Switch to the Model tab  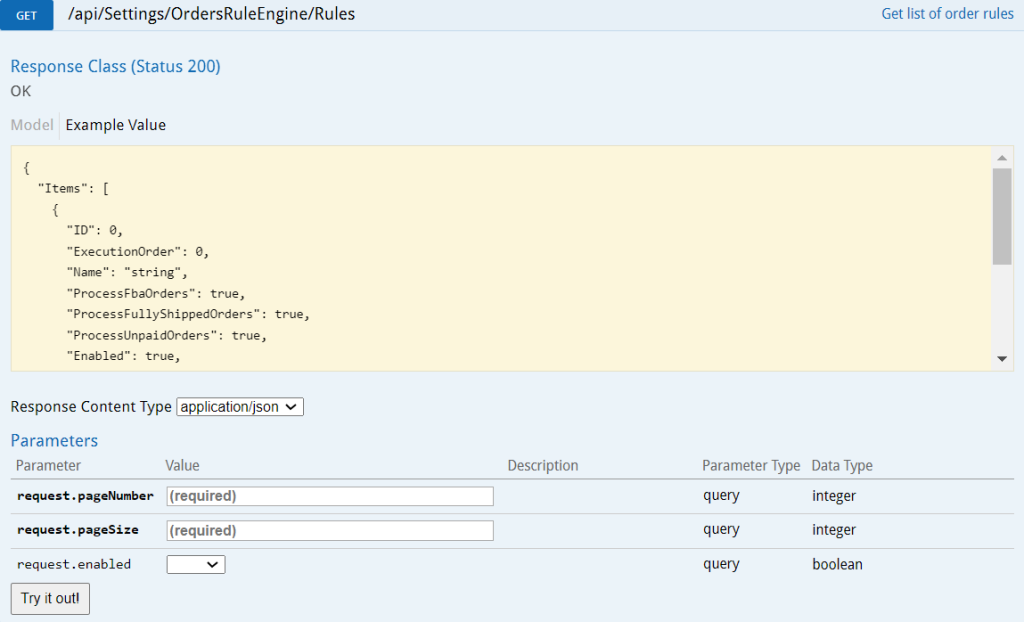(x=33, y=124)
